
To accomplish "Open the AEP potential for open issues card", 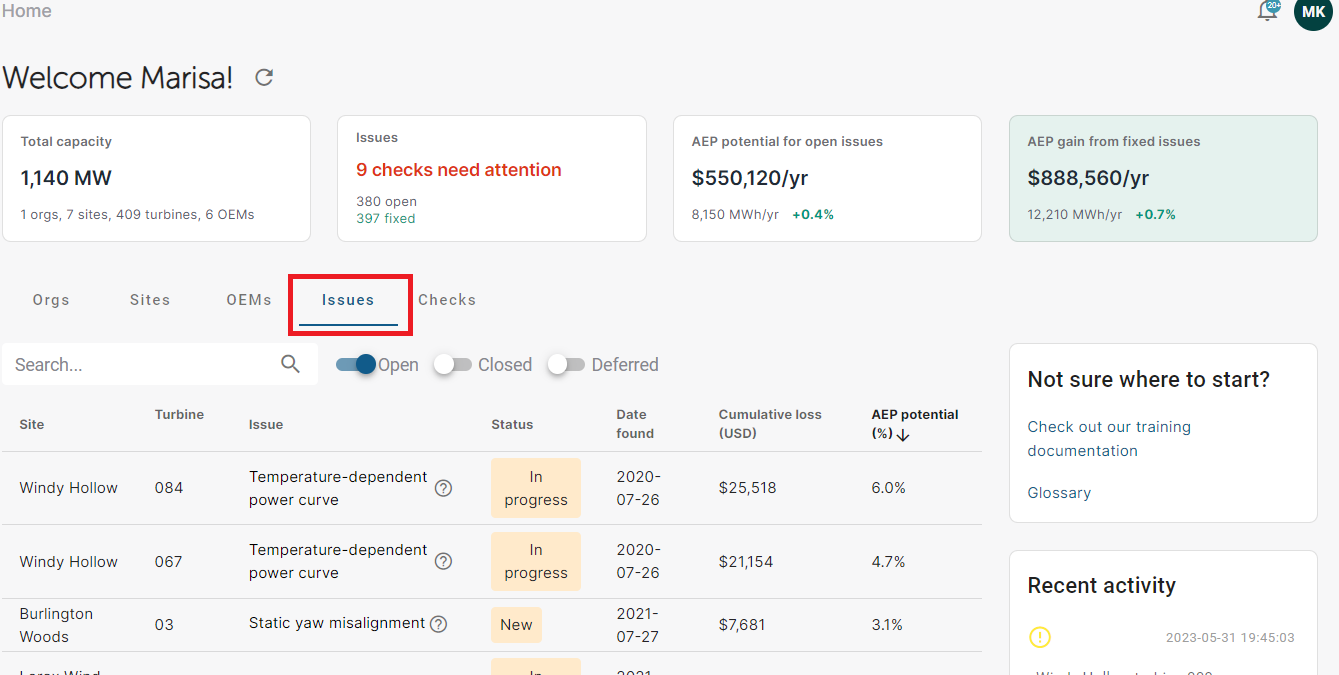I will [827, 179].
